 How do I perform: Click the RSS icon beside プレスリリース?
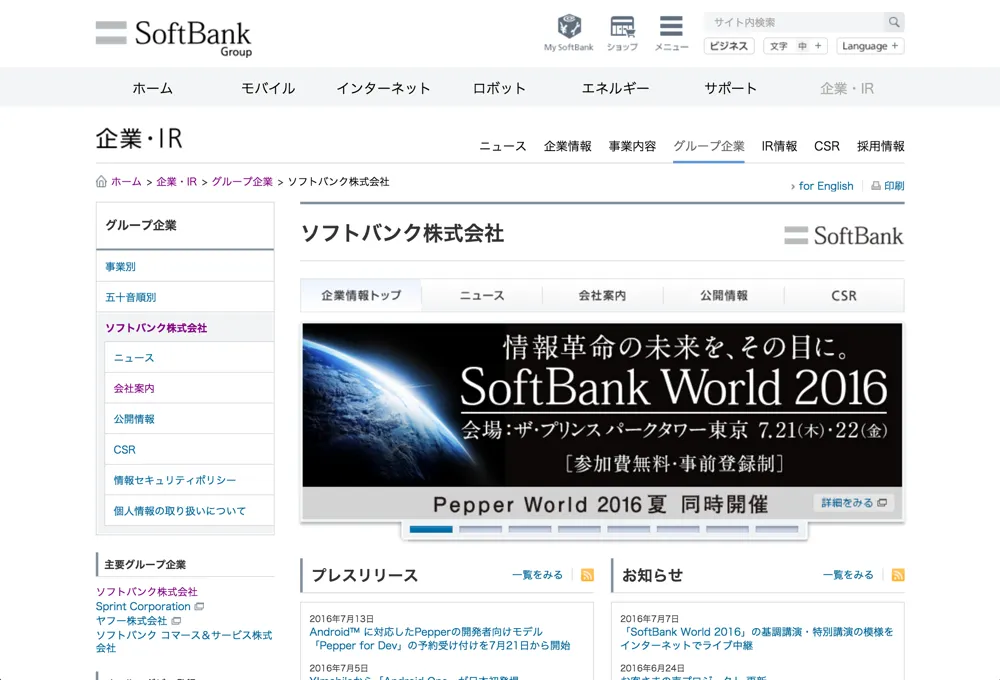coord(587,575)
